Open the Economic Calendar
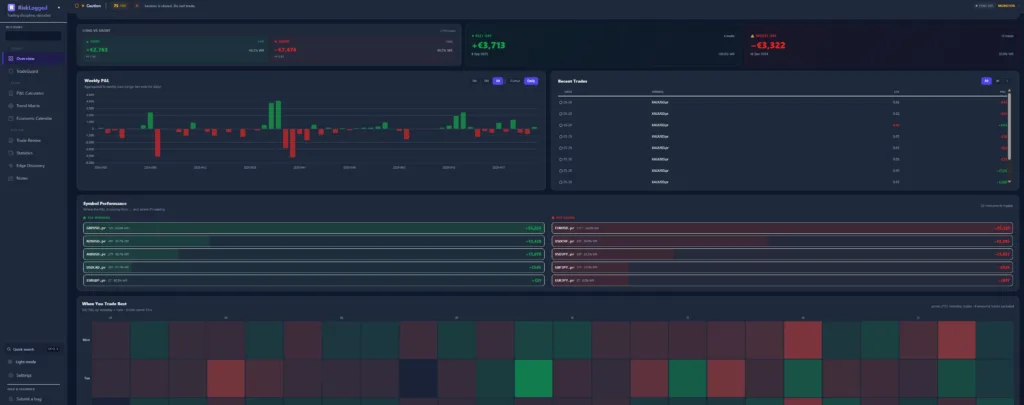Screen dimensions: 1024x405 [x=33, y=118]
